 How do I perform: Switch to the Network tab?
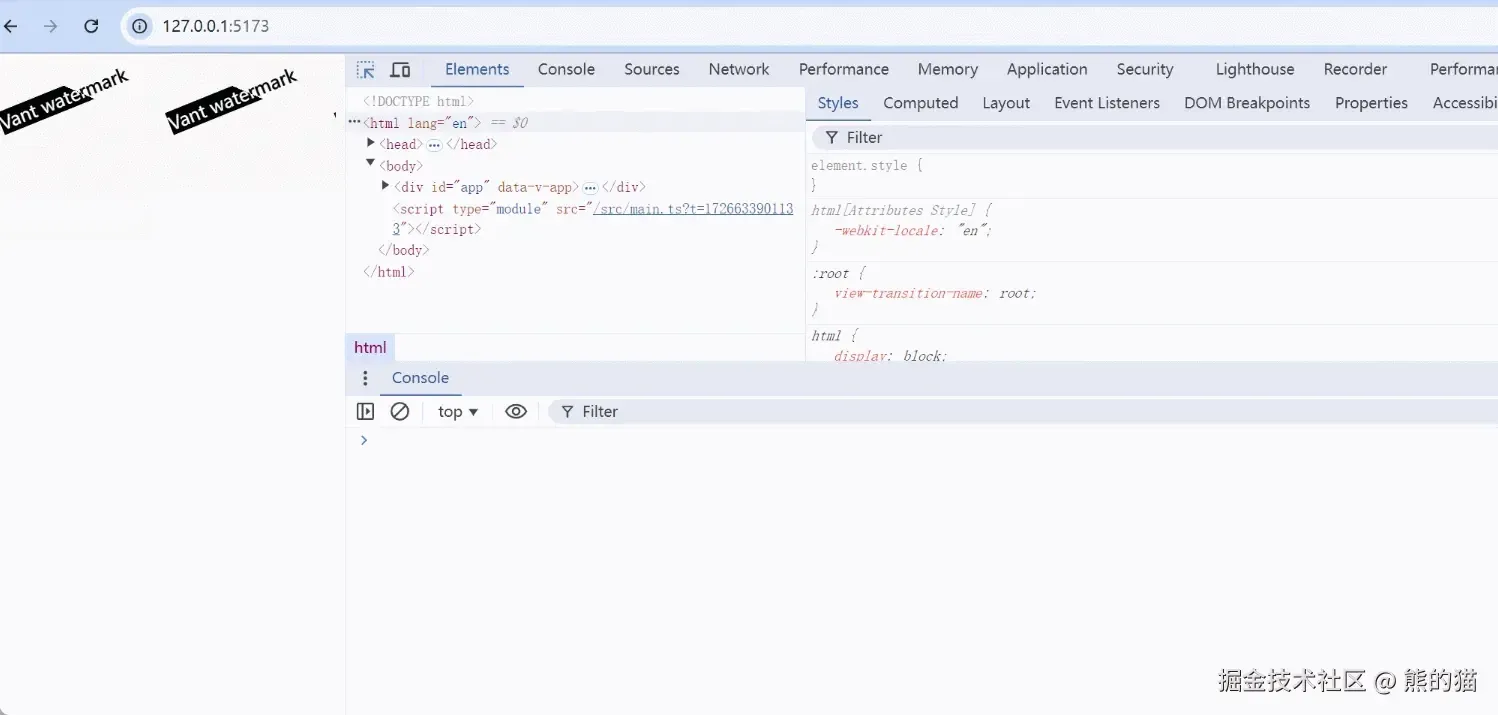(739, 69)
